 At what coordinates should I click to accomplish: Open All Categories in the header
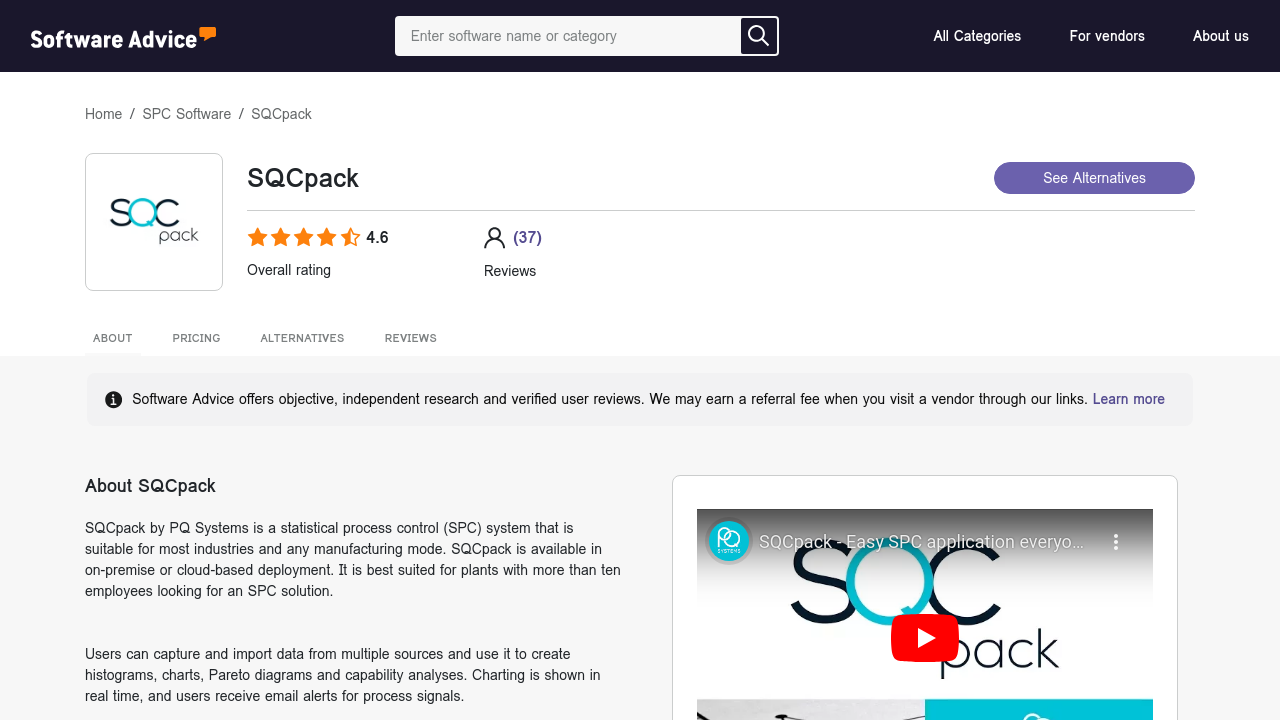(977, 36)
